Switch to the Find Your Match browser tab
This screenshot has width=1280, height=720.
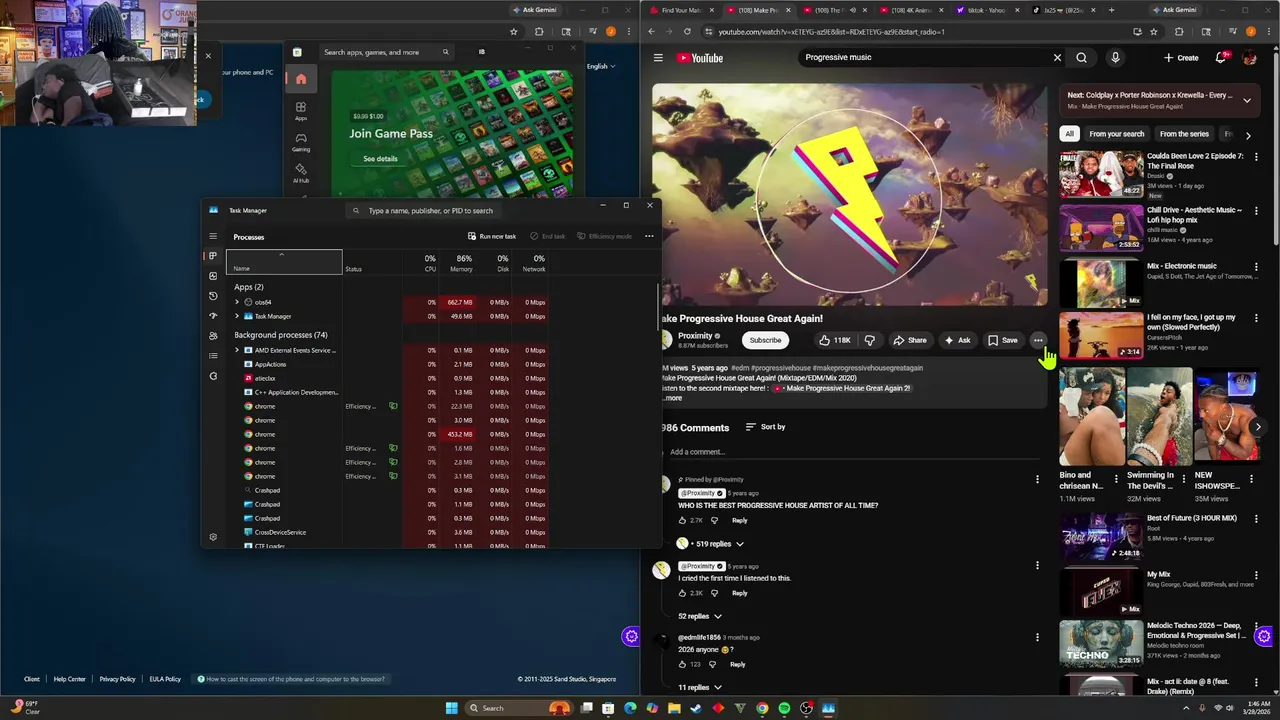click(681, 10)
